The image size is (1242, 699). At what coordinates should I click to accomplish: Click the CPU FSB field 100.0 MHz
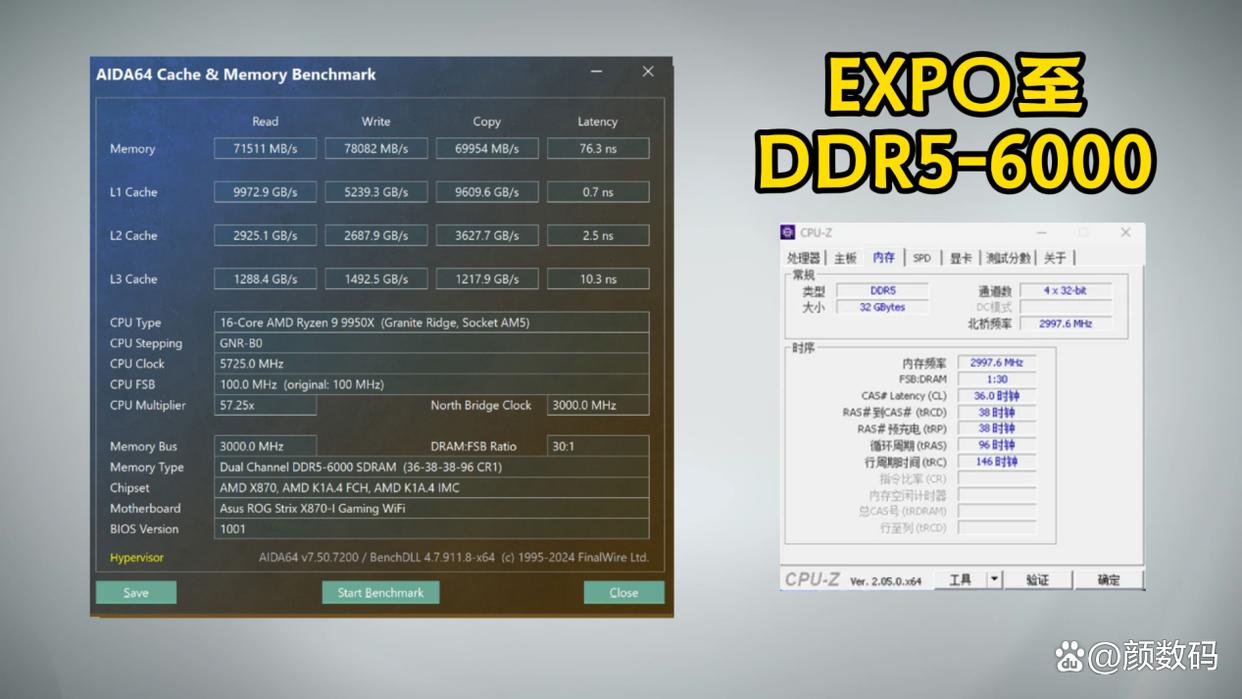click(432, 384)
